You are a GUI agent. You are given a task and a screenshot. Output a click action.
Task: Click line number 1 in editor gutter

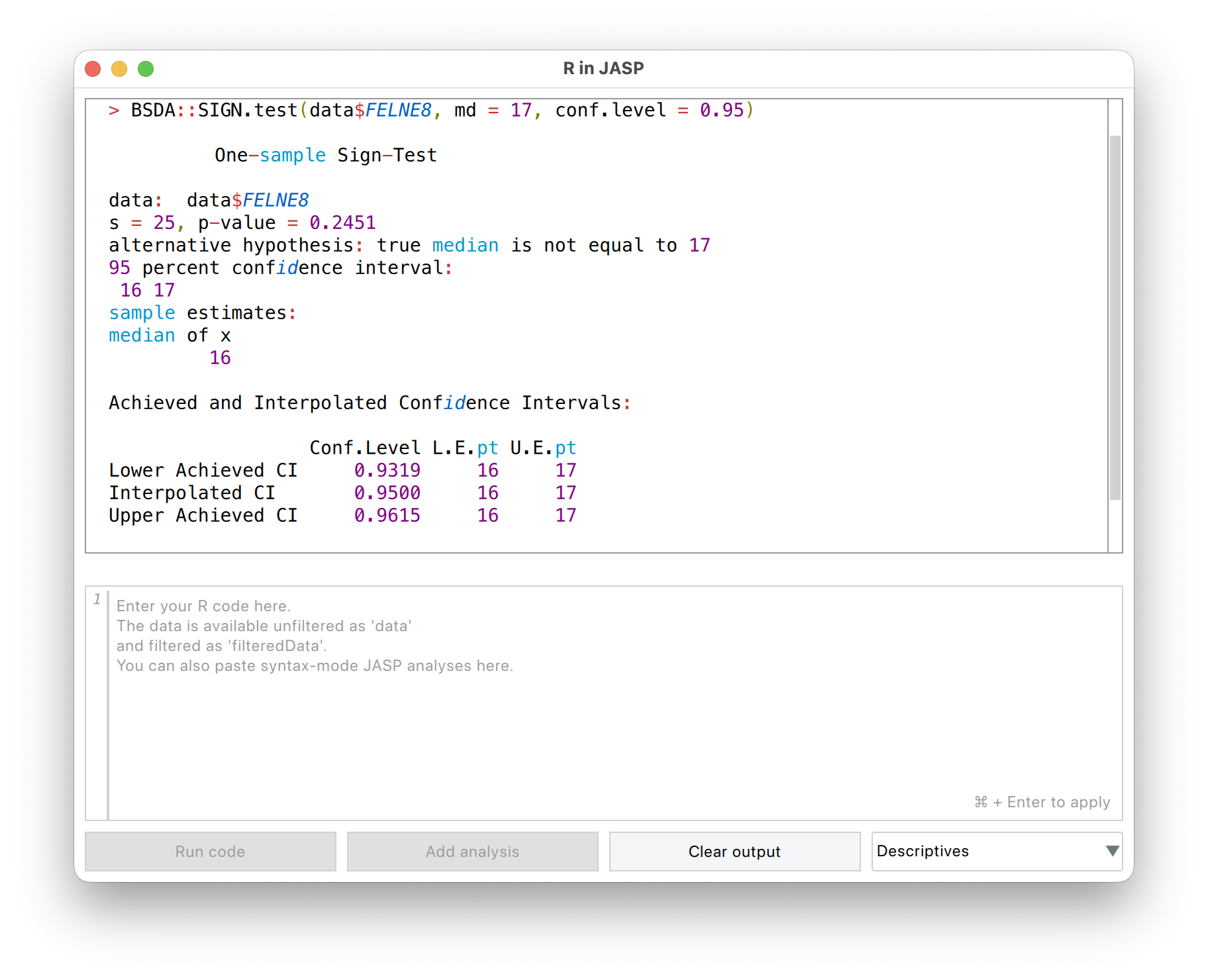coord(97,599)
